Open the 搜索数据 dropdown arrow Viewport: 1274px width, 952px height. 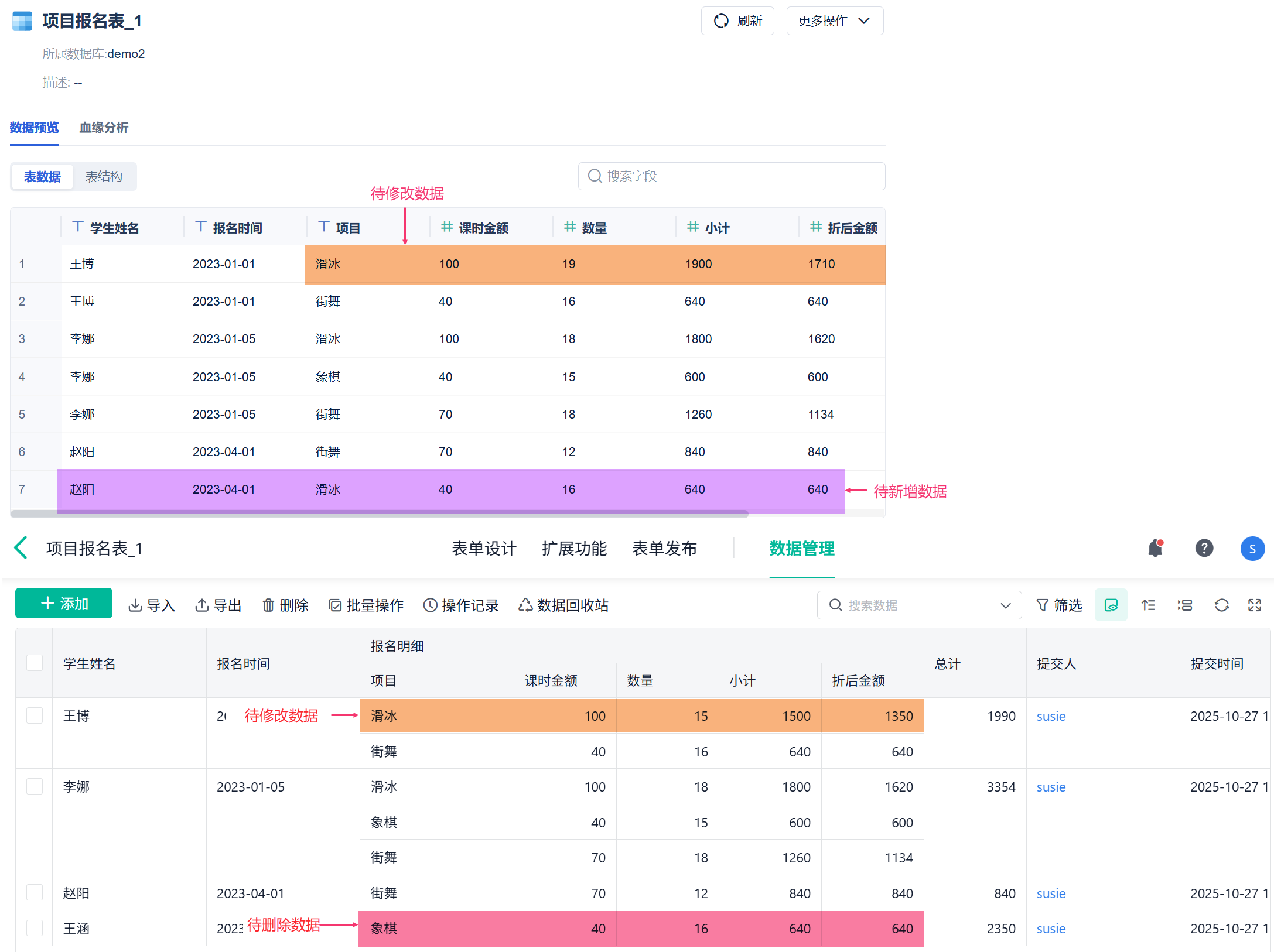(x=1005, y=605)
